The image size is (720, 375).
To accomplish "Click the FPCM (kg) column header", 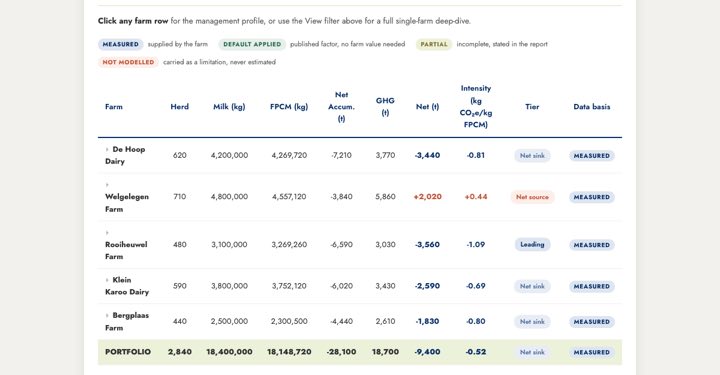I will [289, 106].
